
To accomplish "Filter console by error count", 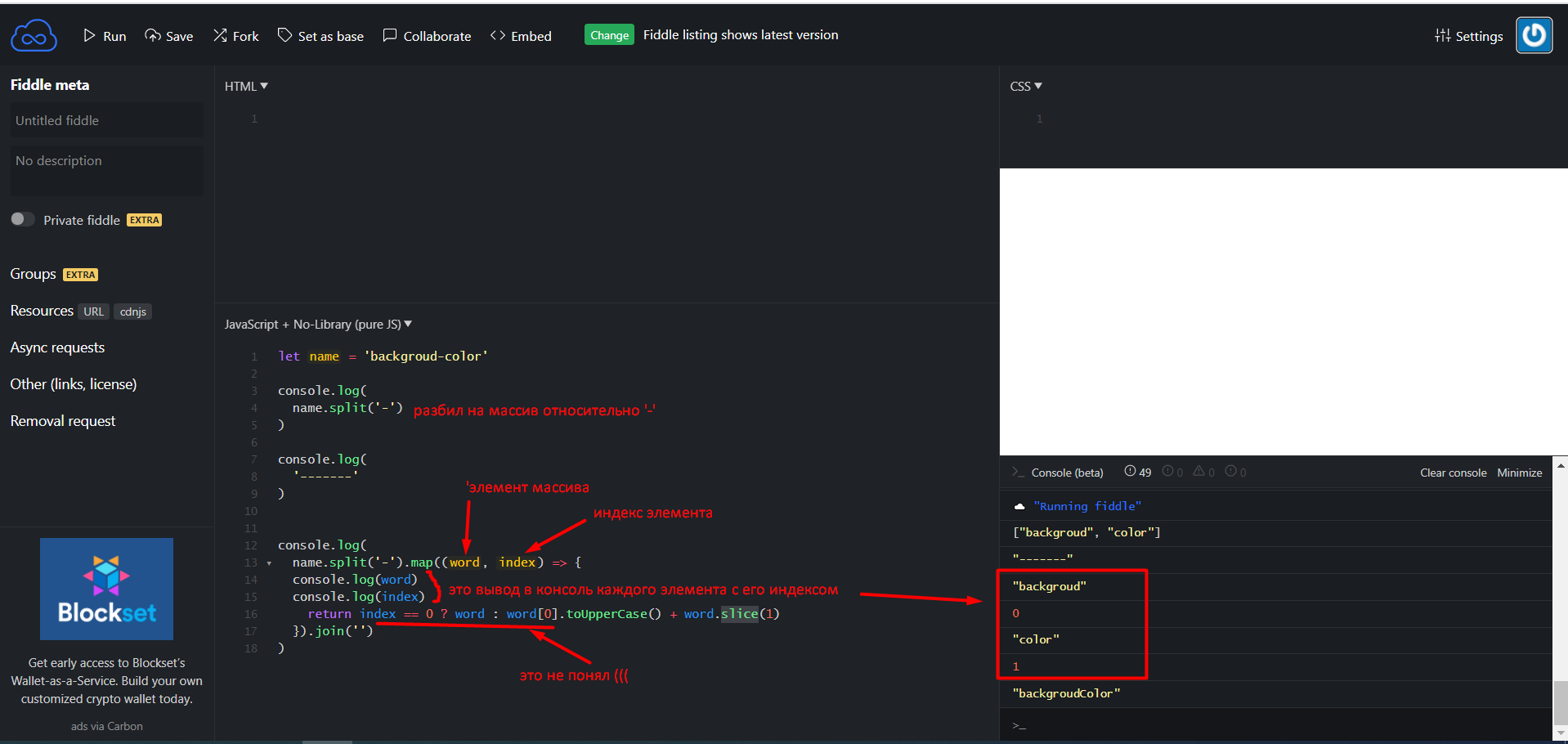I will [1235, 472].
